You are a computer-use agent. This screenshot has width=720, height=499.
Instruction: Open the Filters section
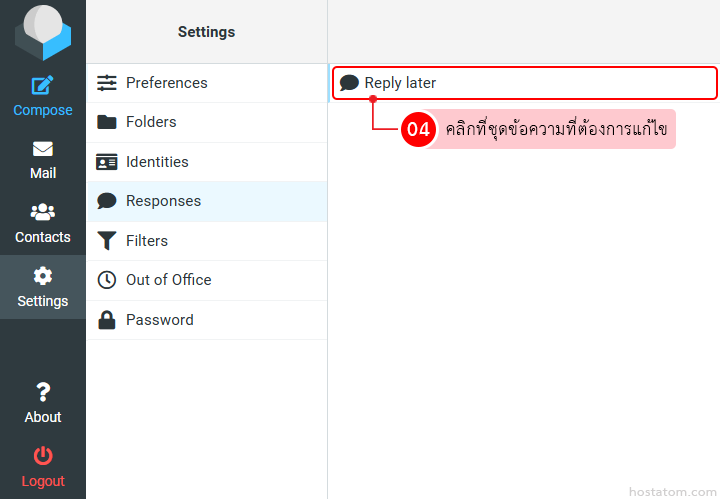147,241
